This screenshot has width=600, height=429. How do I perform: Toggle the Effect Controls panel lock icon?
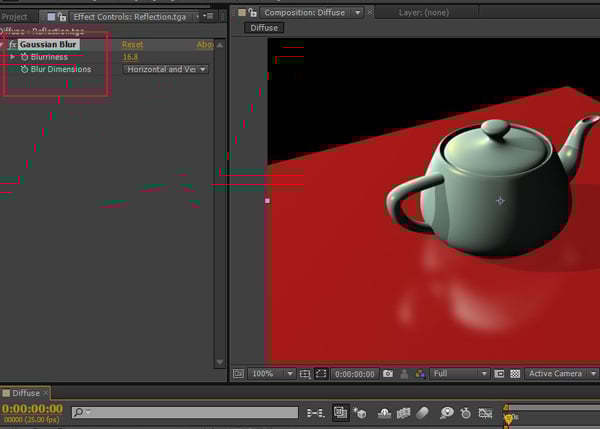click(62, 16)
